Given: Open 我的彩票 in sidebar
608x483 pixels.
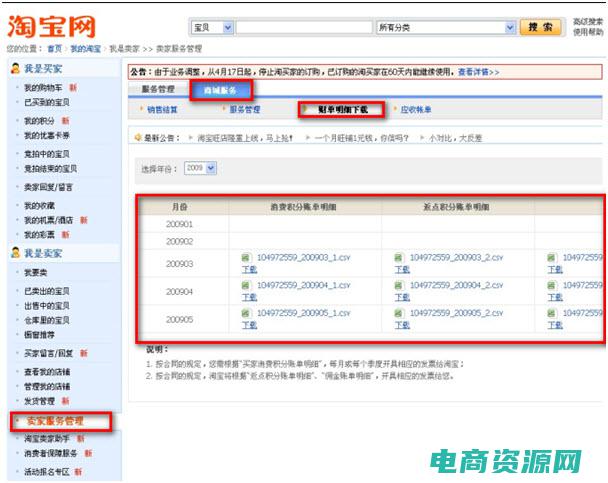Looking at the screenshot, I should pos(39,235).
